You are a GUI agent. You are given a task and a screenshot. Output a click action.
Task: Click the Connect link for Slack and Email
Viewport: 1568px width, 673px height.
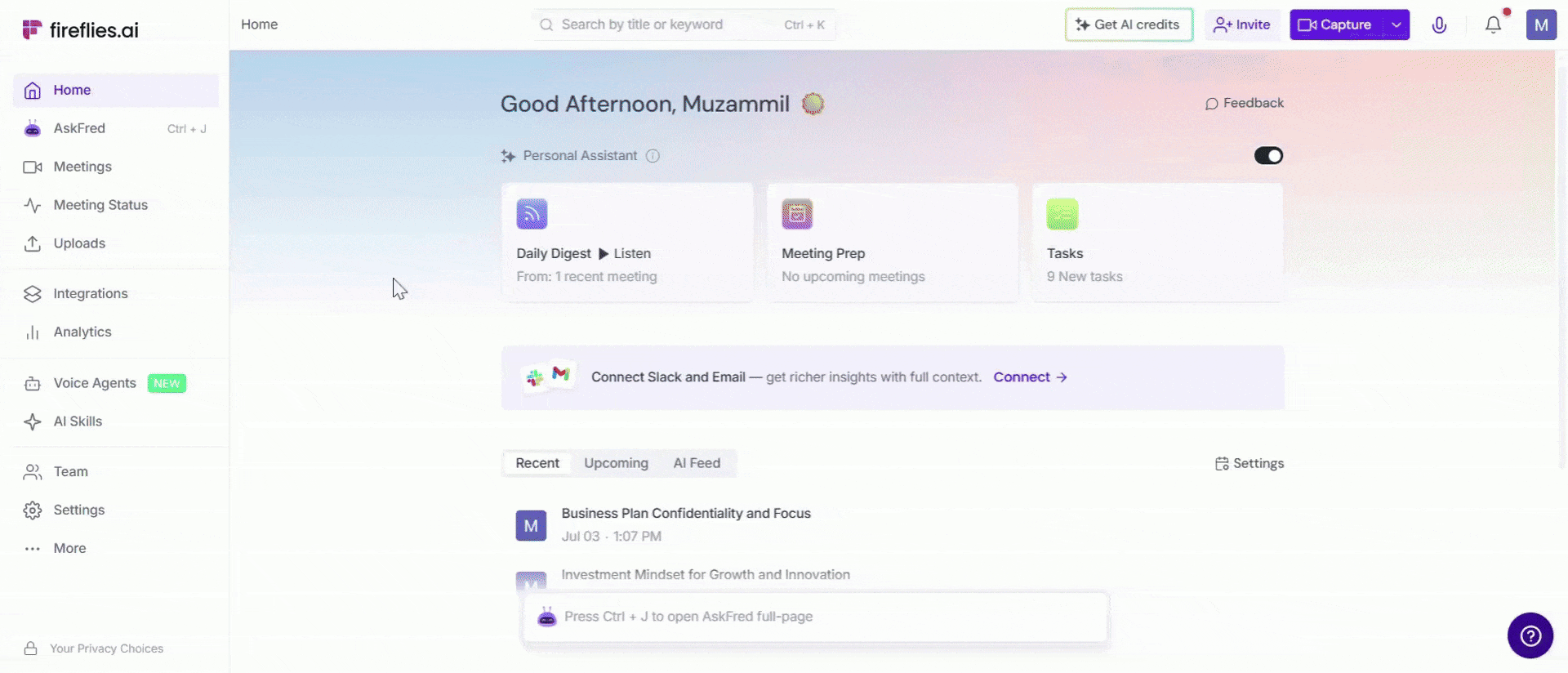point(1030,377)
